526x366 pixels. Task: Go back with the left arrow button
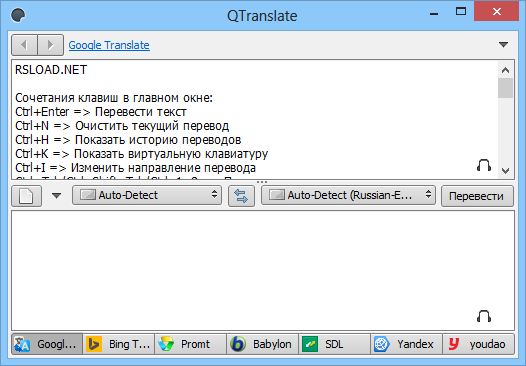24,45
